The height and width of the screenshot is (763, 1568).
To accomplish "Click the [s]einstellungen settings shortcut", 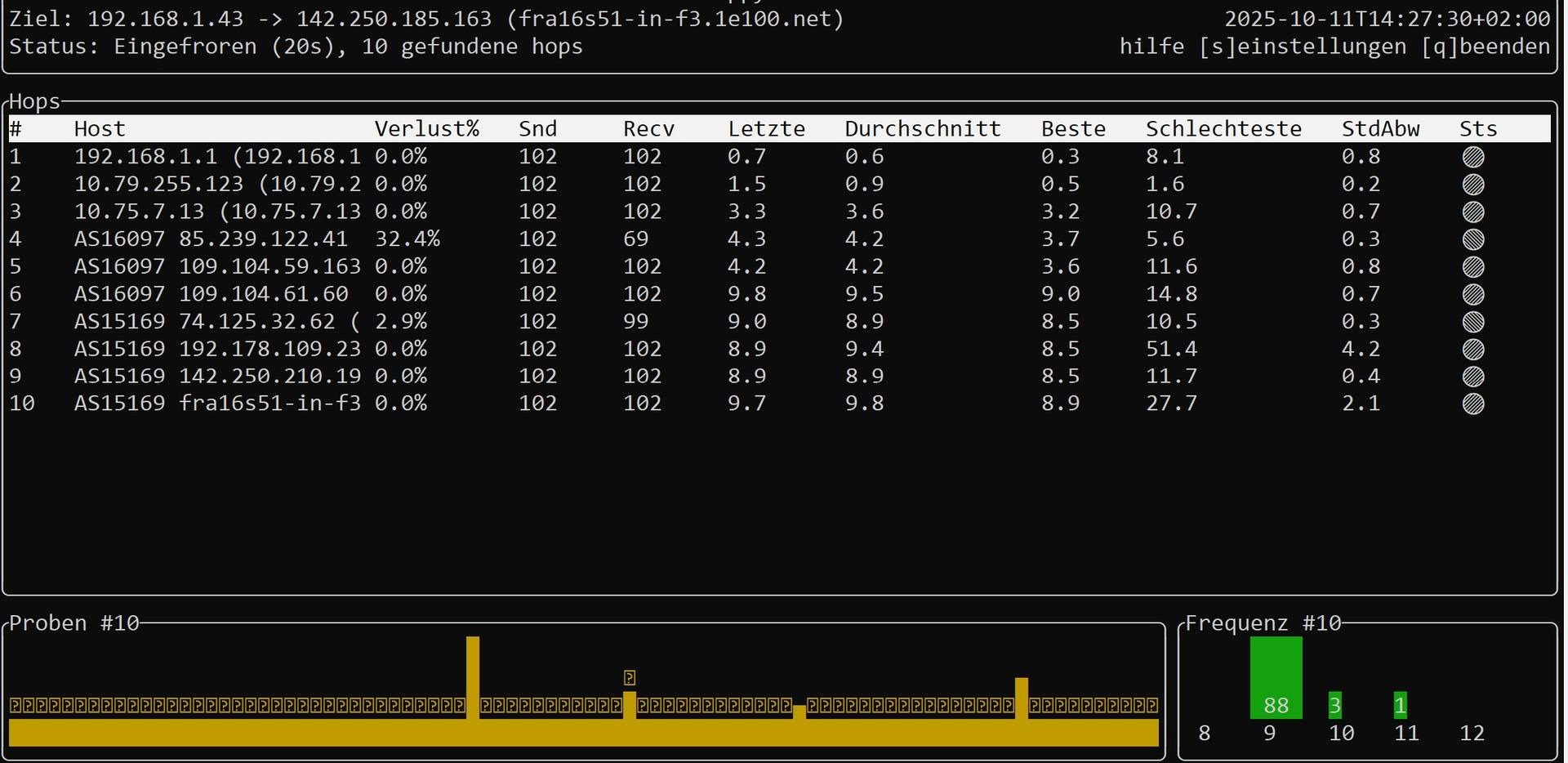I will click(1303, 47).
